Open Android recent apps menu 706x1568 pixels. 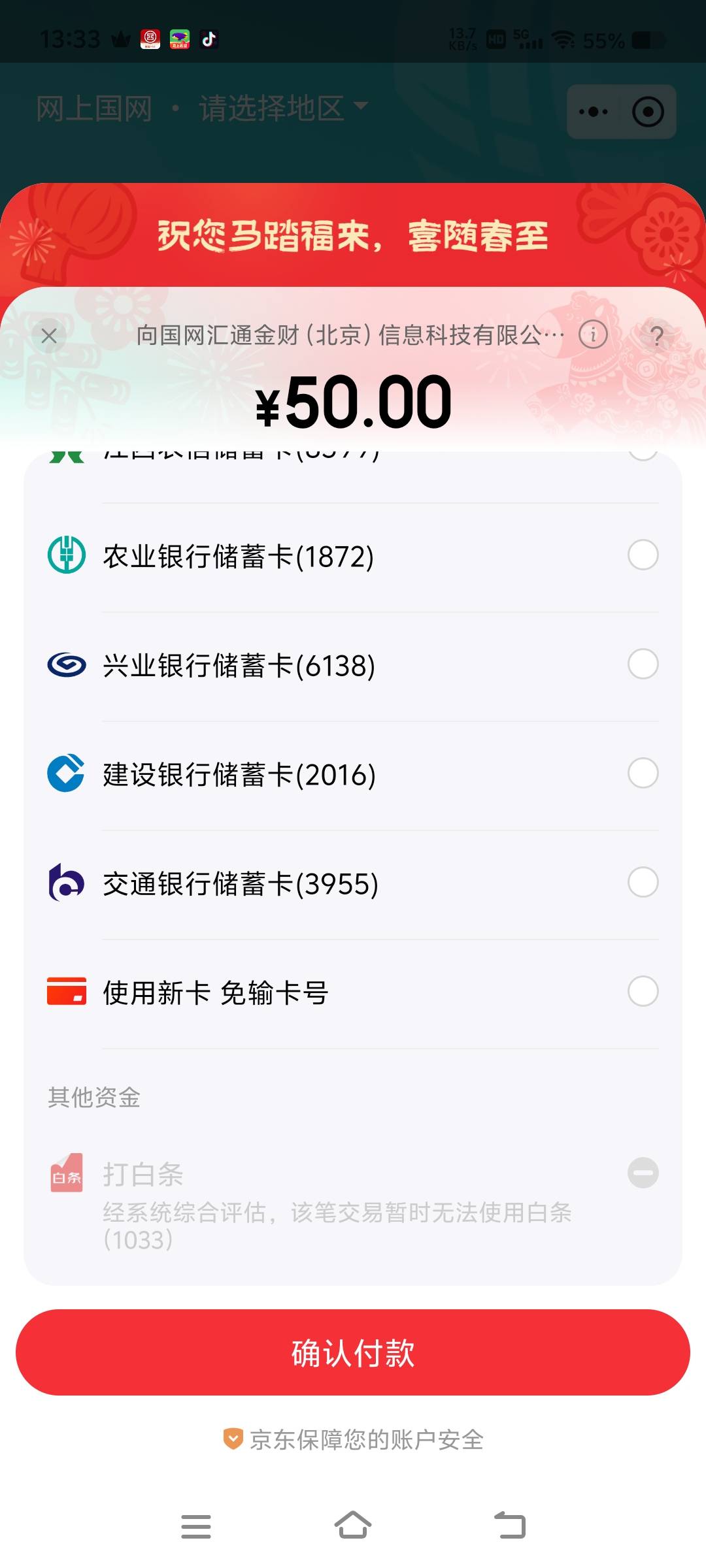pos(195,1527)
